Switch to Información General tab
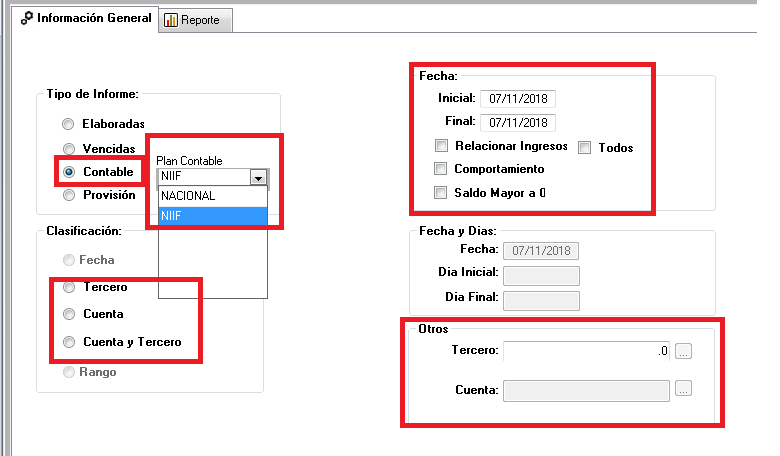The width and height of the screenshot is (780, 456). point(86,19)
